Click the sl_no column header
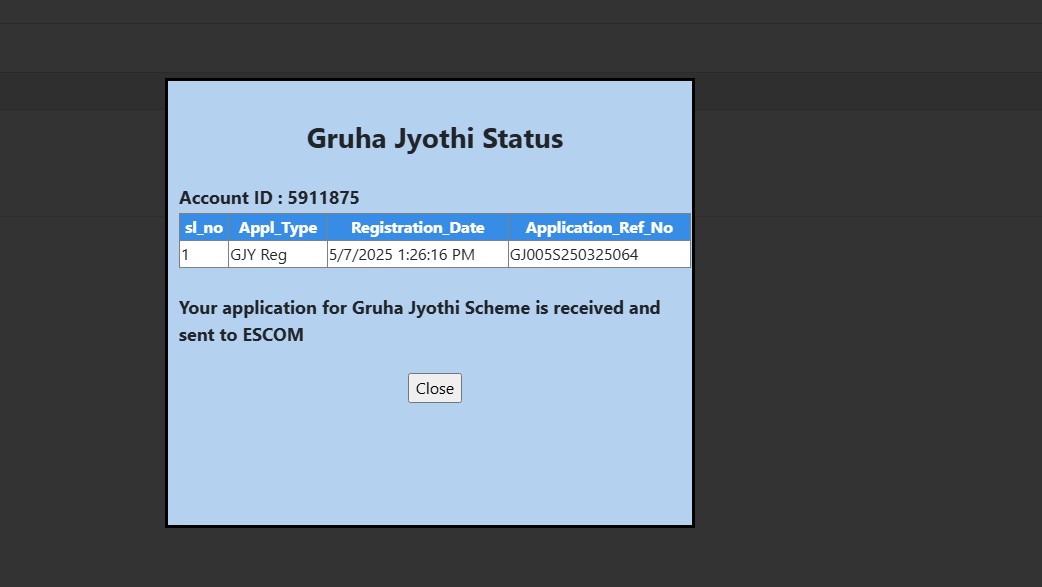 (204, 227)
